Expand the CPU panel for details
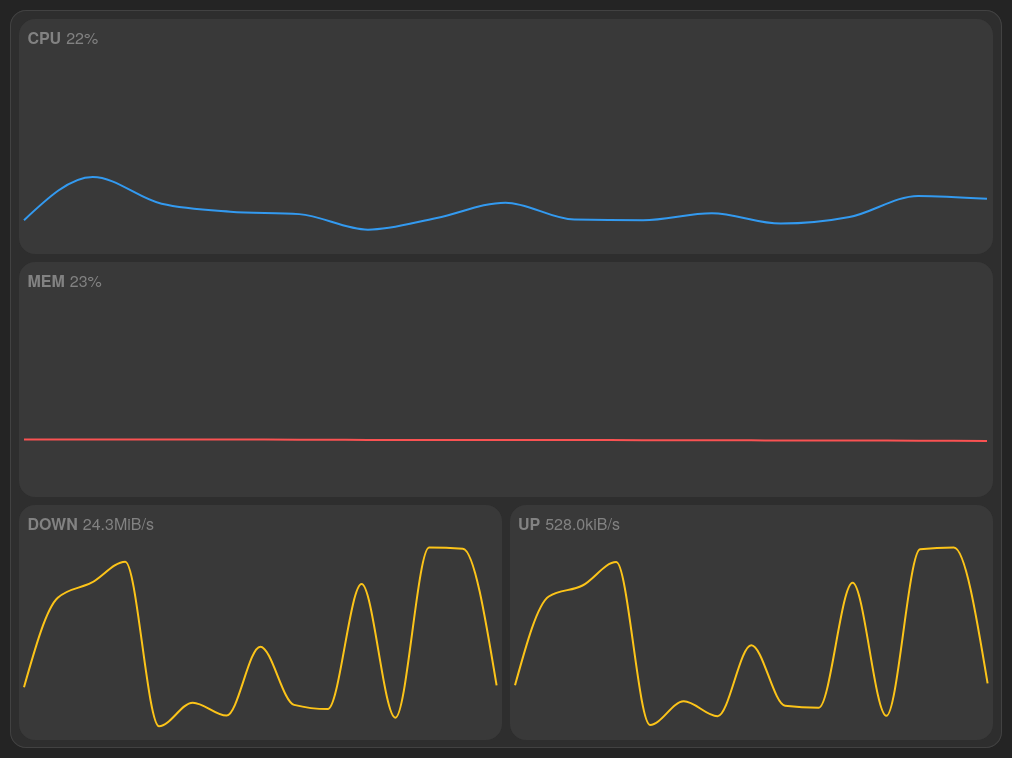 (x=505, y=135)
